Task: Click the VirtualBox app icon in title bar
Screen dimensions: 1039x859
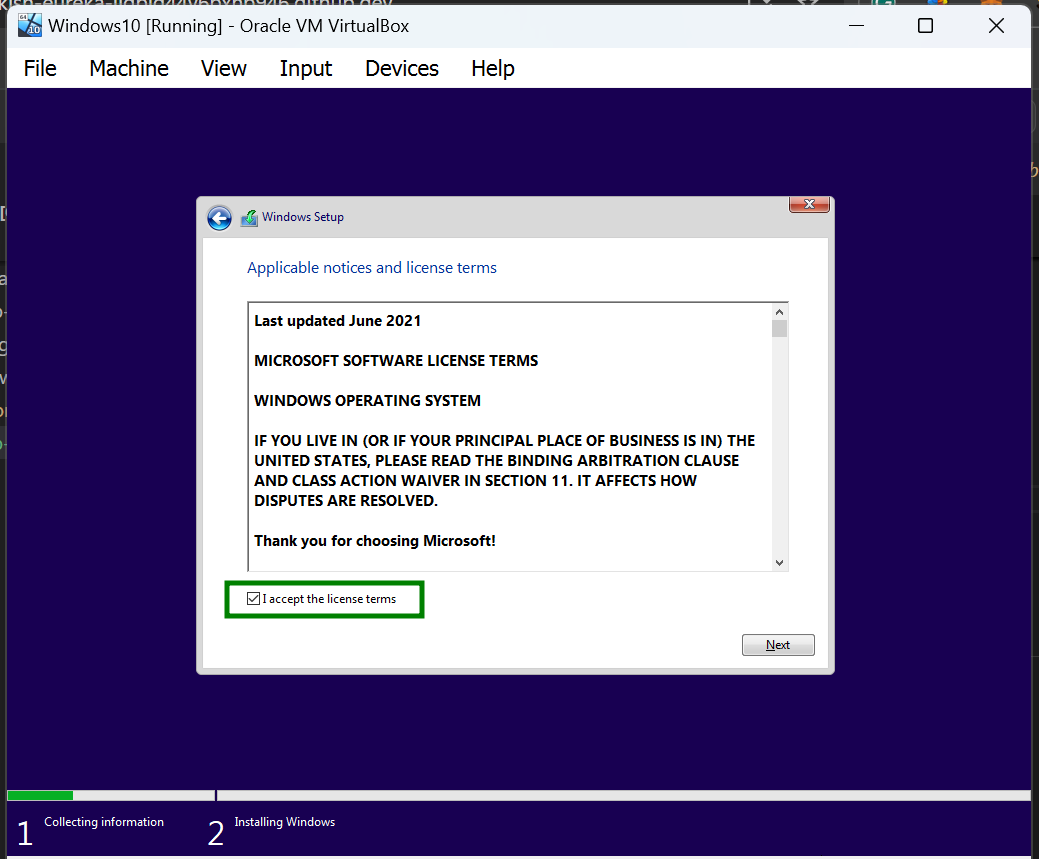Action: (x=30, y=25)
